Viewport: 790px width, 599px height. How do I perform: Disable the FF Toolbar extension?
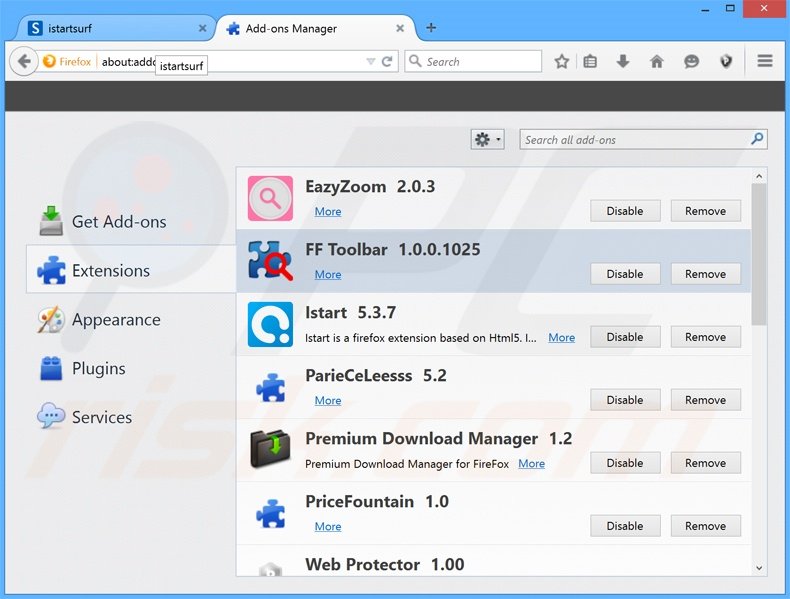(x=625, y=274)
